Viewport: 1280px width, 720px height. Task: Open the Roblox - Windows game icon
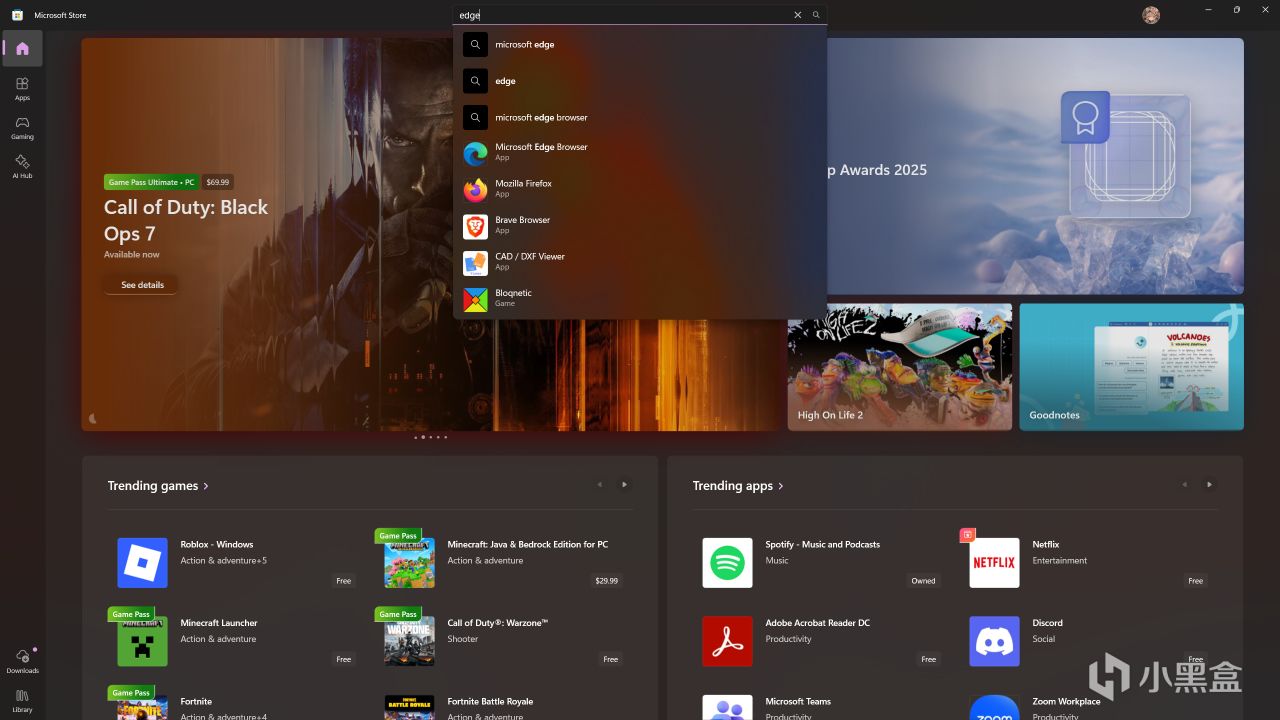[142, 562]
